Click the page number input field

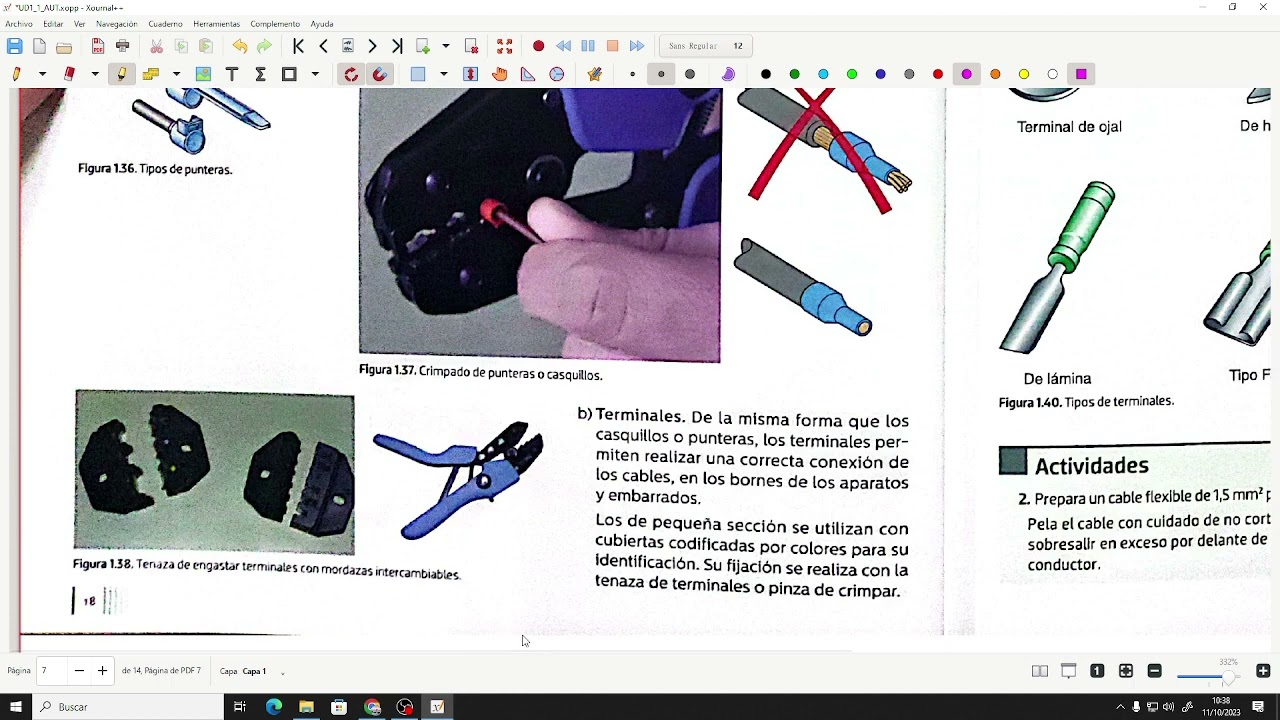coord(50,671)
